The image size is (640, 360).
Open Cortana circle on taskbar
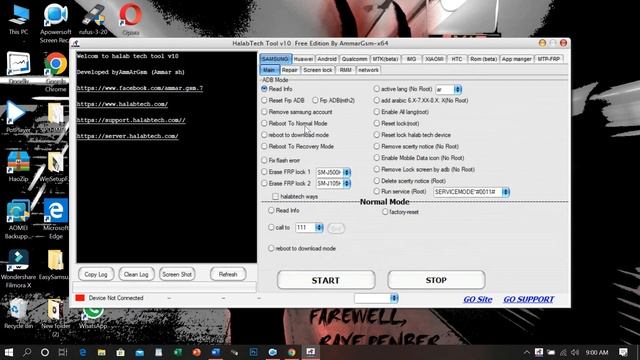pyautogui.click(x=45, y=352)
